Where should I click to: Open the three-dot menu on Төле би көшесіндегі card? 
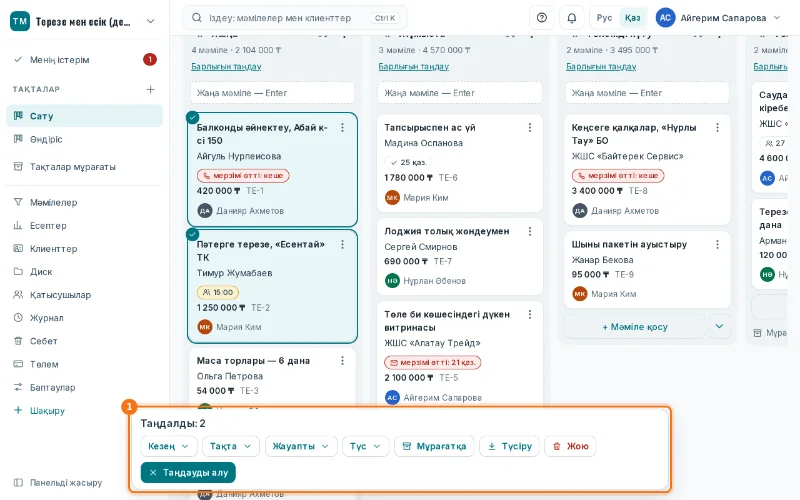coord(530,314)
